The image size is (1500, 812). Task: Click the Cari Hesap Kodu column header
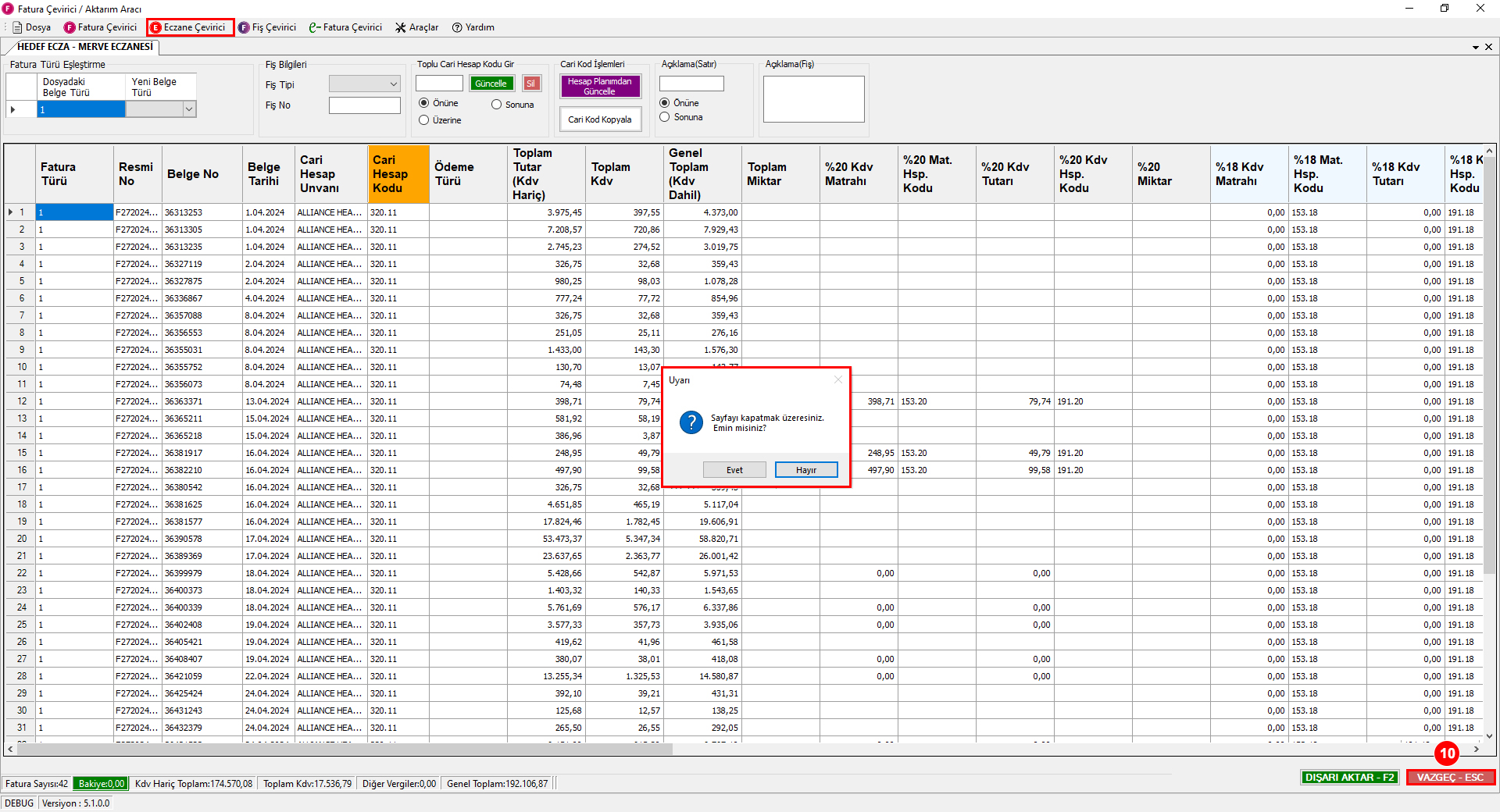[398, 174]
